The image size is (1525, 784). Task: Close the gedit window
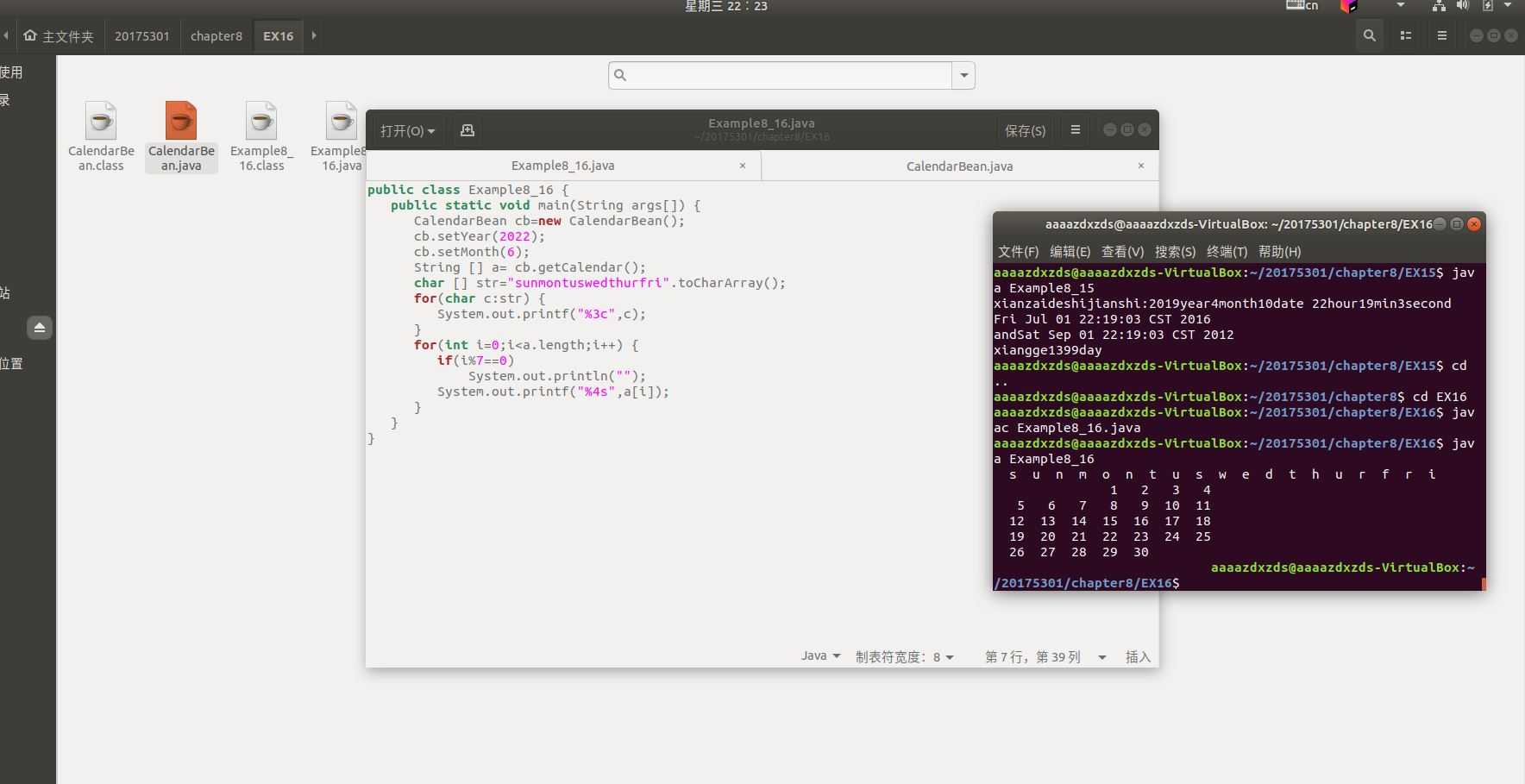coord(1145,129)
